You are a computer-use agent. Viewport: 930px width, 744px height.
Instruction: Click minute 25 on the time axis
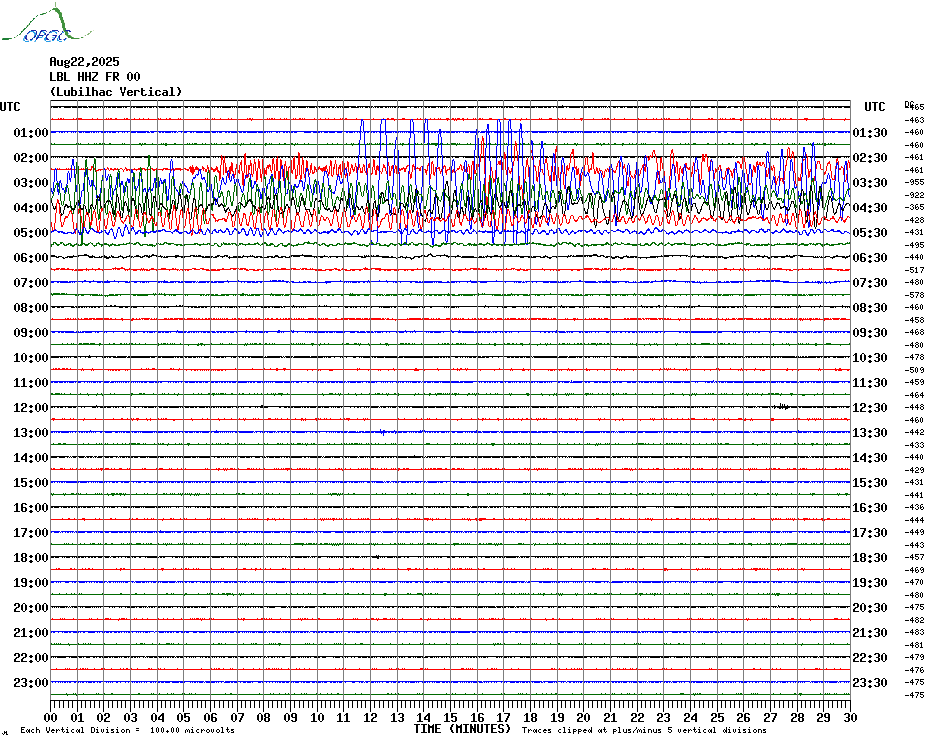[717, 717]
